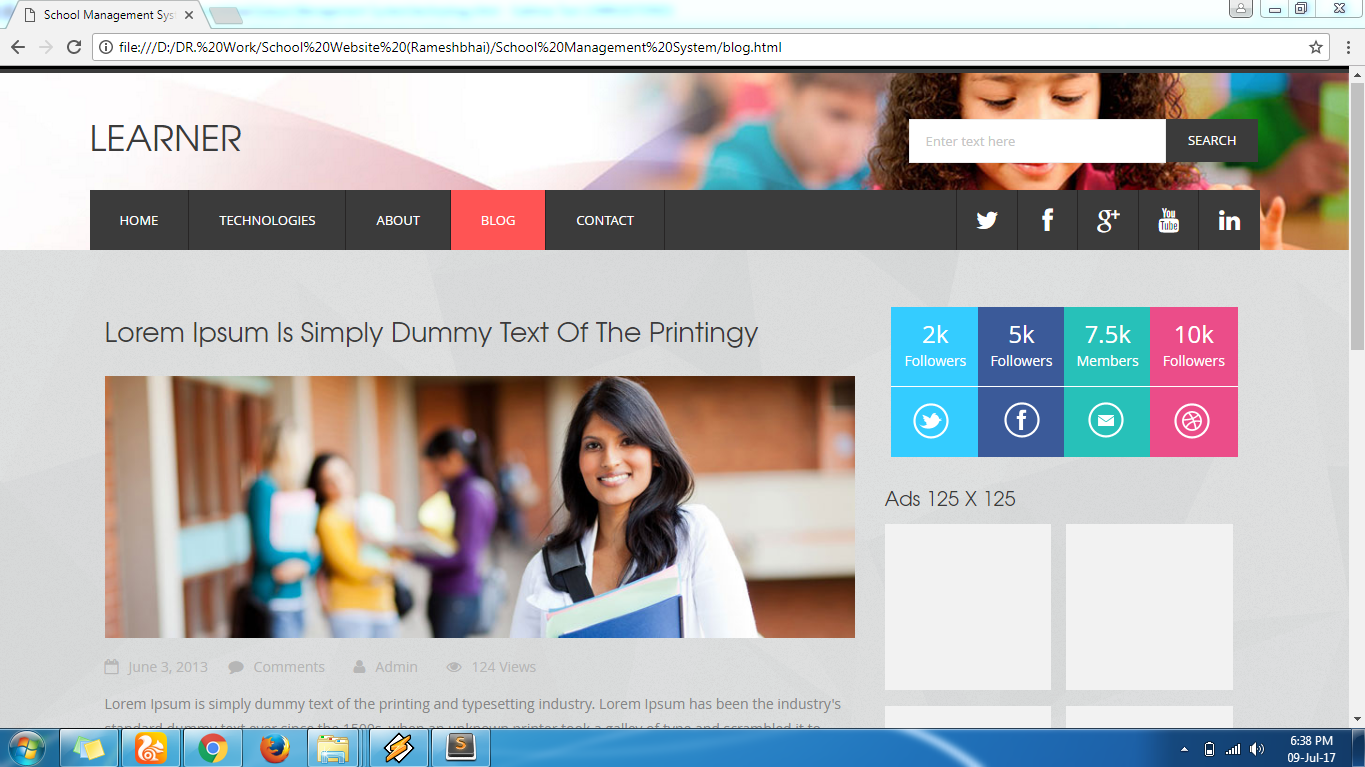Open the sticky notes icon in the taskbar
The width and height of the screenshot is (1365, 767).
(x=89, y=748)
